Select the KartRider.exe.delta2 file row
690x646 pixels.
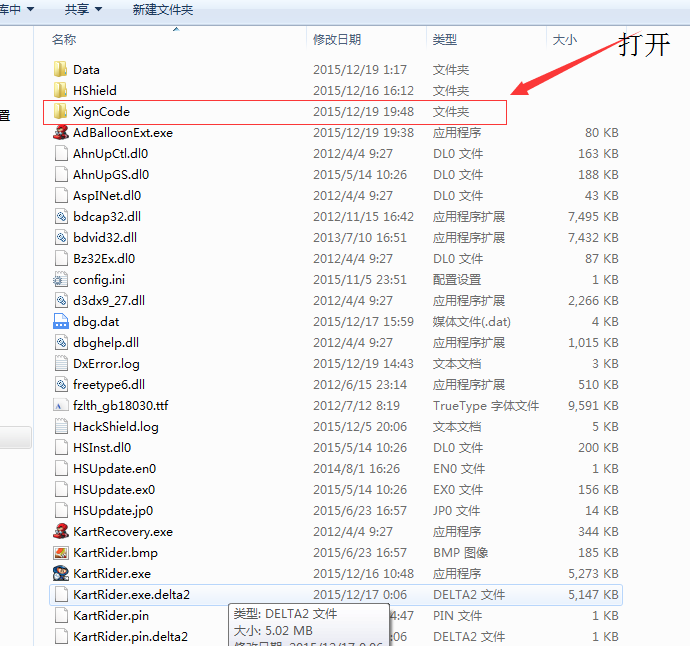point(336,595)
